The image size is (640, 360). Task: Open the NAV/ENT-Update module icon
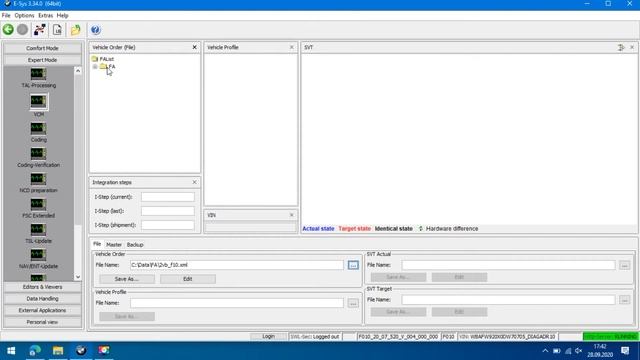tap(38, 255)
